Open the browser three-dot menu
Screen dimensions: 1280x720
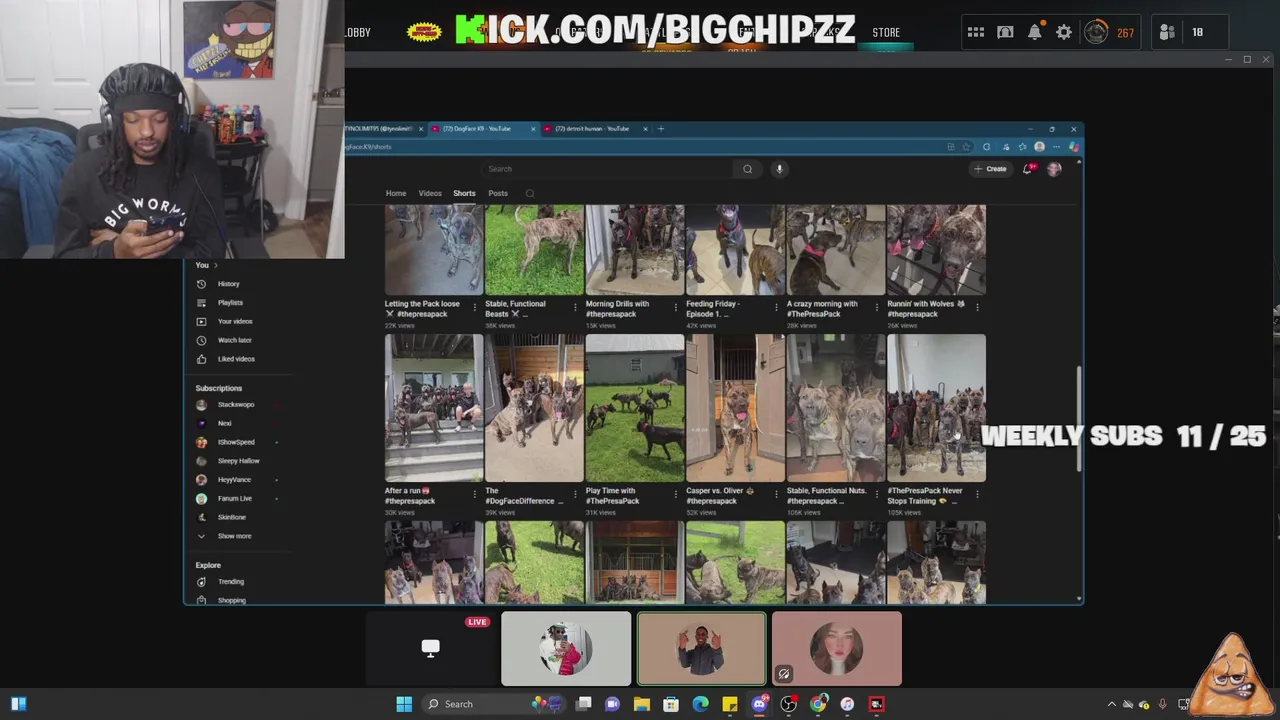point(1056,147)
